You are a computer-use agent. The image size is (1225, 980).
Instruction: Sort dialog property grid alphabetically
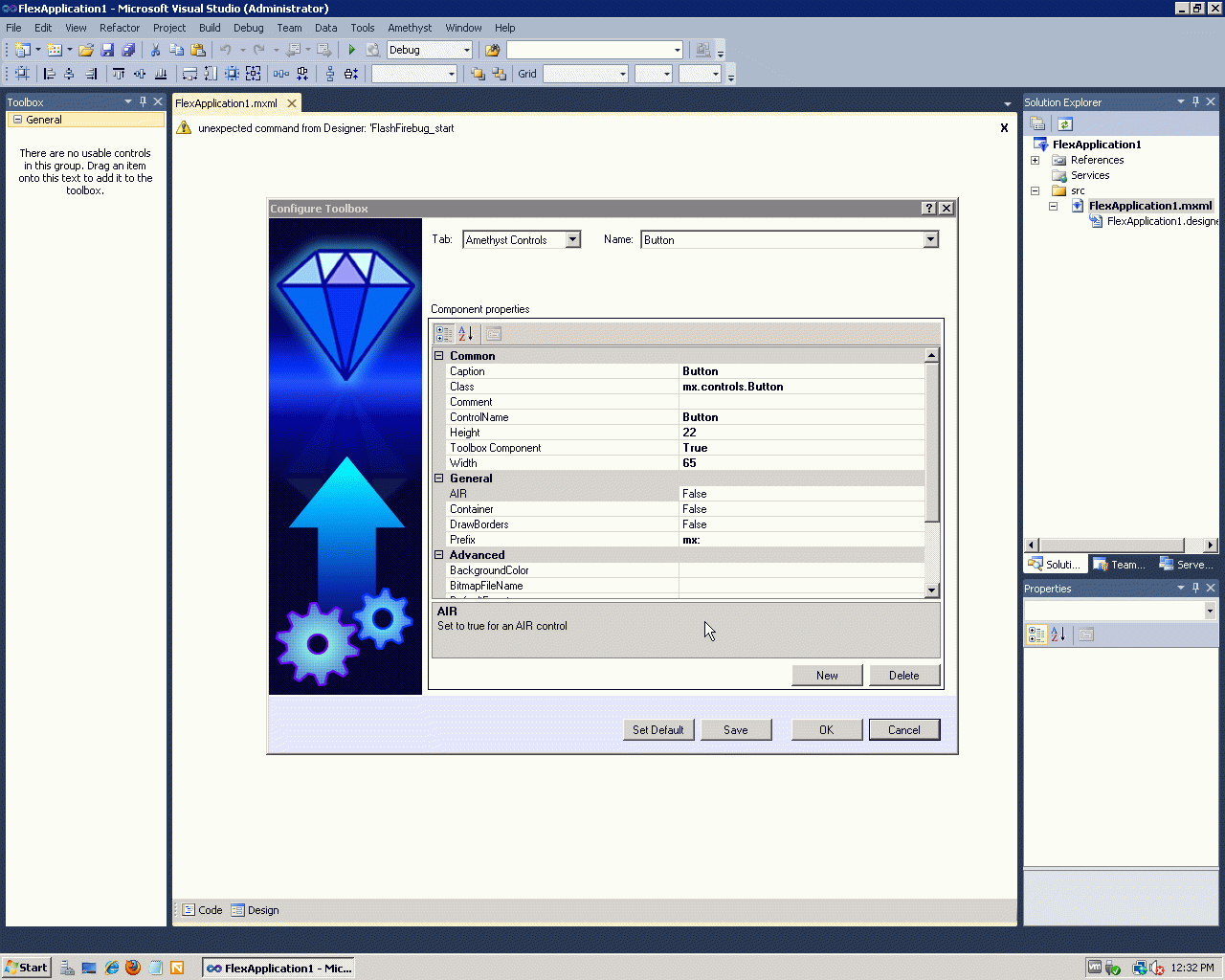[466, 333]
